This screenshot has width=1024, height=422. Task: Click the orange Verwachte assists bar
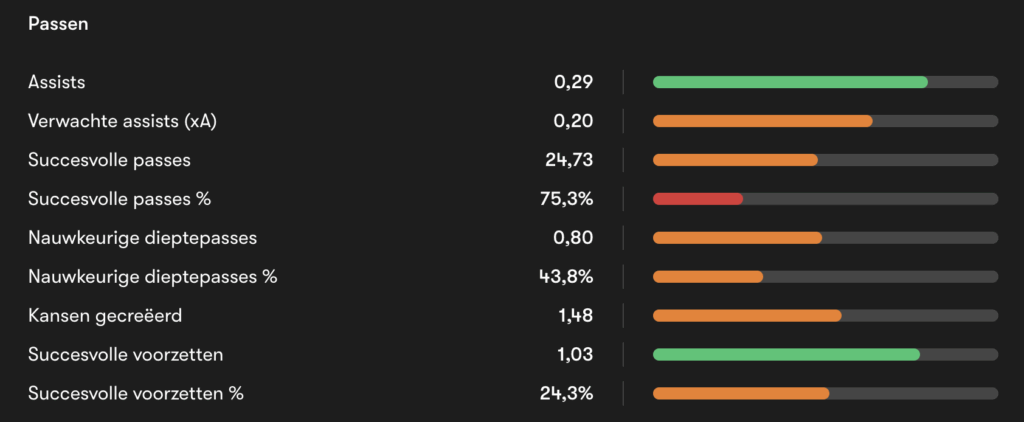pyautogui.click(x=762, y=121)
